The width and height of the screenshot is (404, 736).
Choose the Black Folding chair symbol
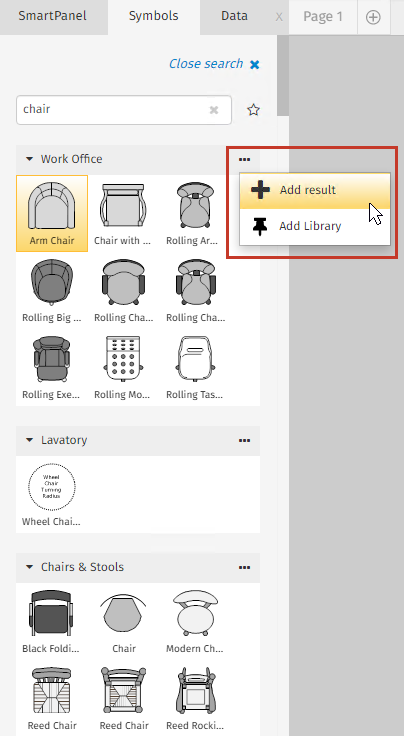(x=52, y=621)
